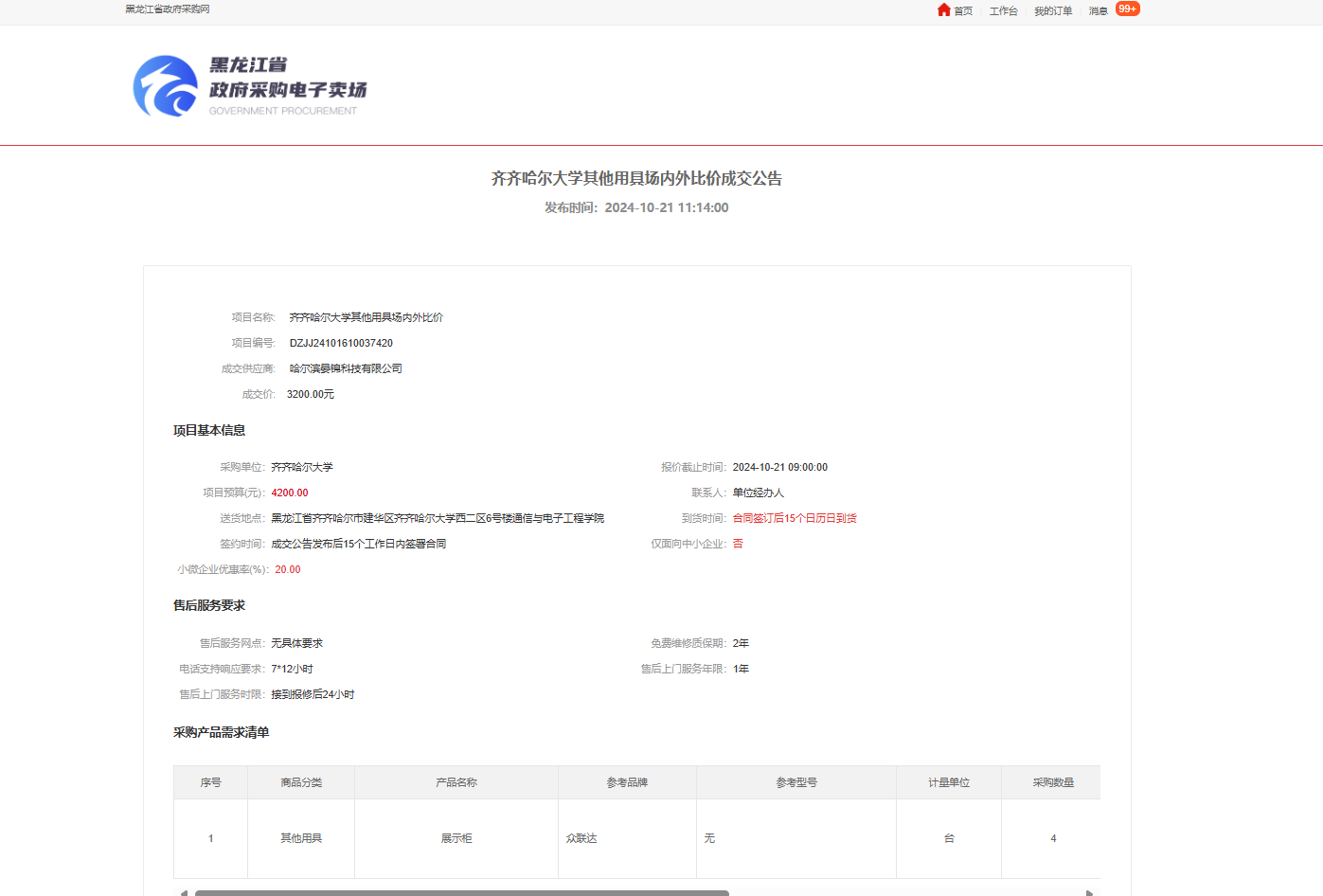This screenshot has width=1323, height=896.
Task: Click the red home icon
Action: (943, 10)
